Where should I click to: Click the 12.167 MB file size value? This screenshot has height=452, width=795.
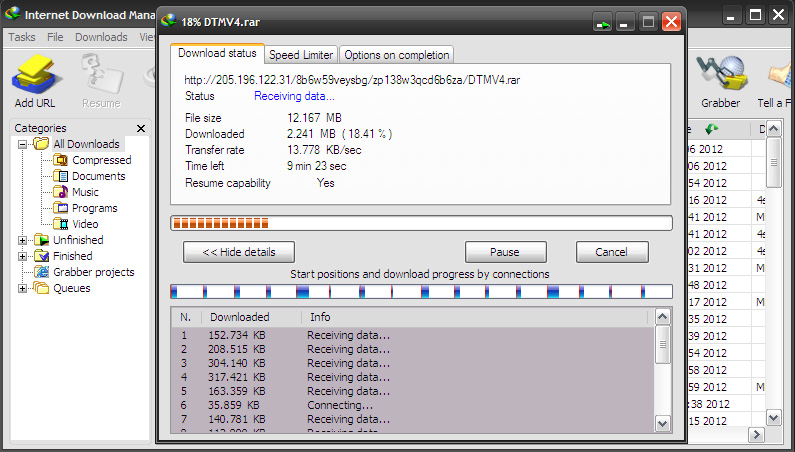(314, 118)
